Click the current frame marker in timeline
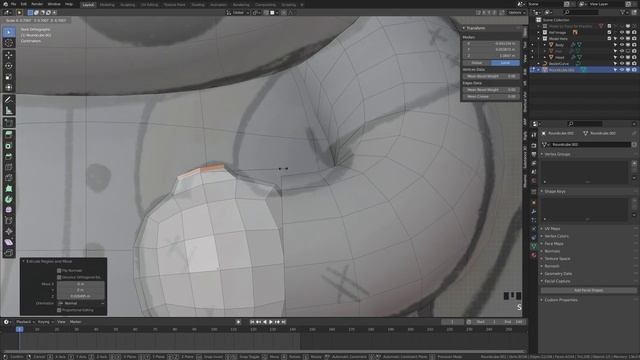 tap(20, 329)
